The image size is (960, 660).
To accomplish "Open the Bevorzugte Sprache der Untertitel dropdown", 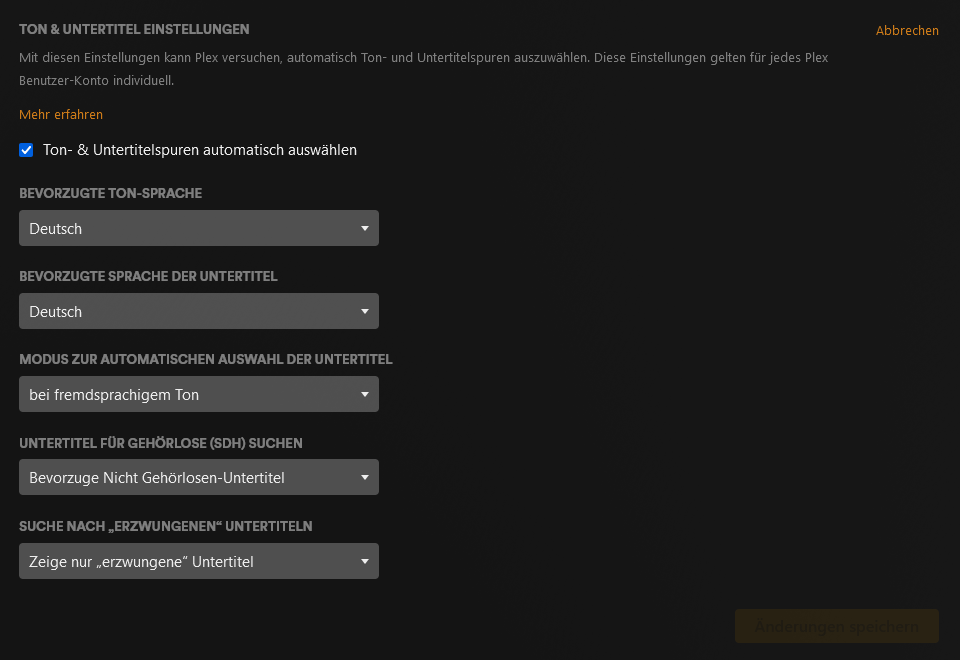I will (198, 311).
